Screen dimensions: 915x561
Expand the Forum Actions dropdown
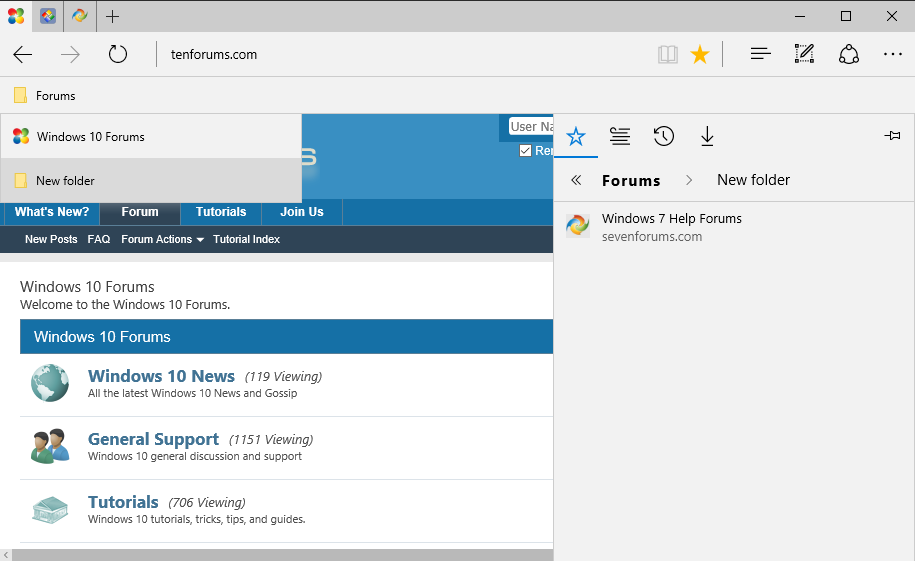(x=162, y=239)
